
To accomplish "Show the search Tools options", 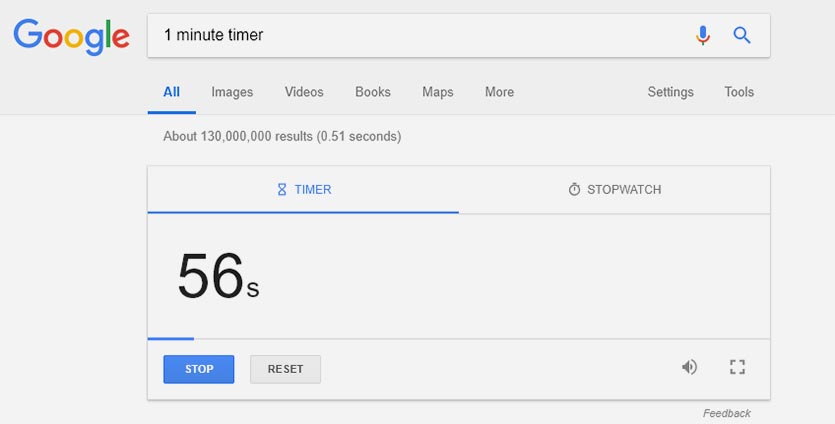I will point(739,92).
